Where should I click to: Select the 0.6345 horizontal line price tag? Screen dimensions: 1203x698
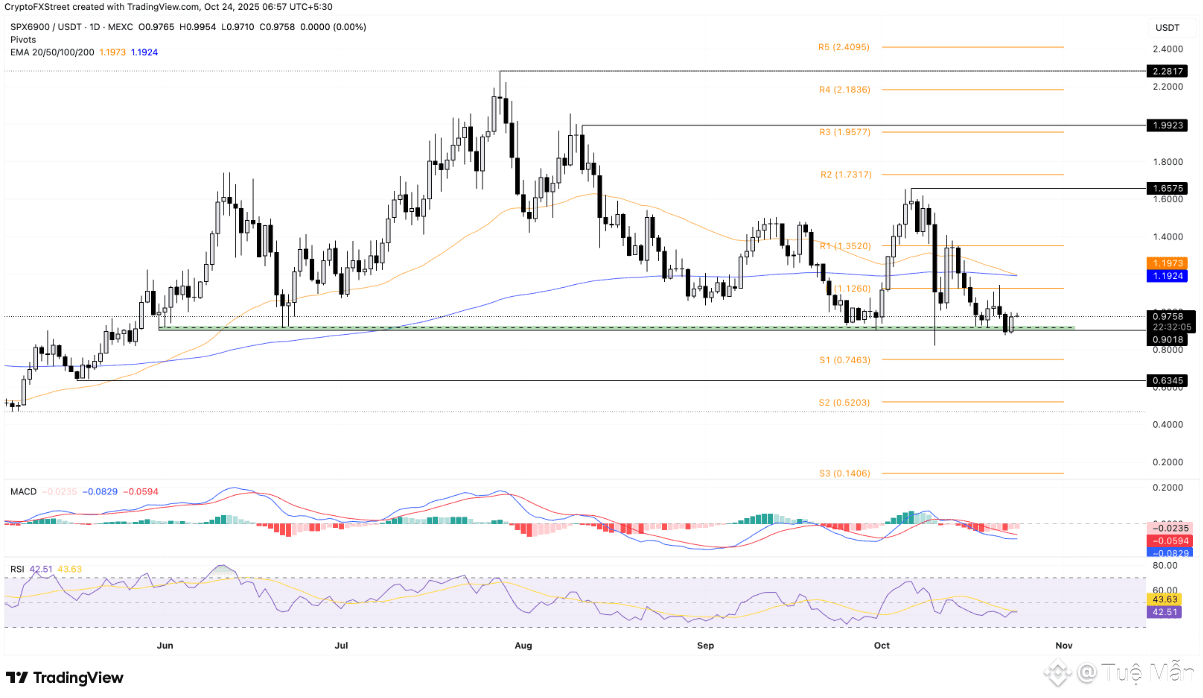pyautogui.click(x=1168, y=381)
